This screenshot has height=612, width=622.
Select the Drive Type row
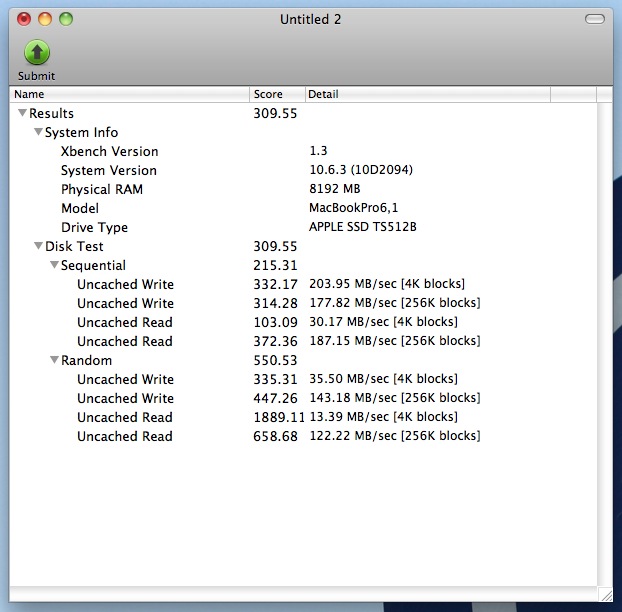pyautogui.click(x=303, y=227)
